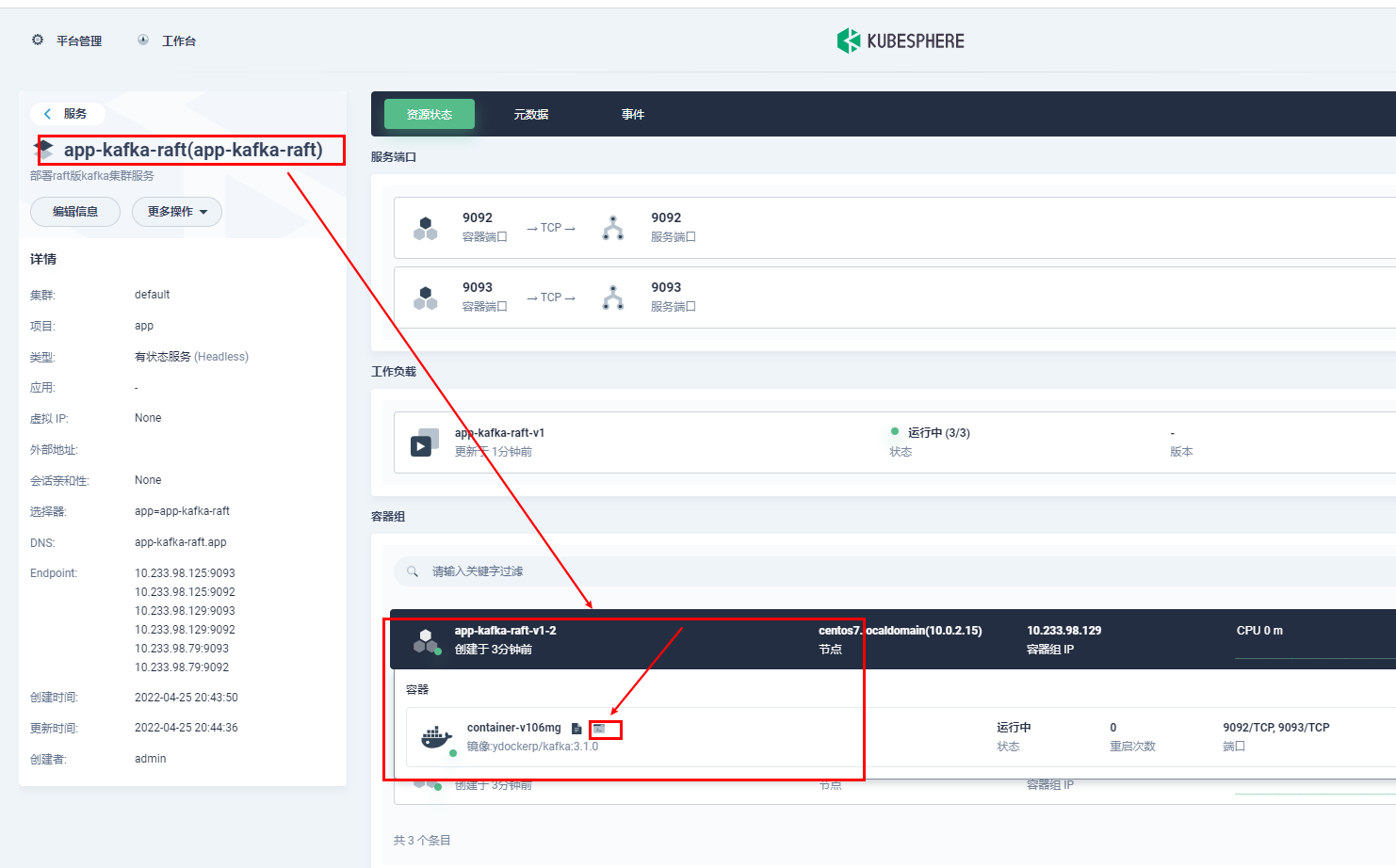Open 平台管理 menu
Image resolution: width=1396 pixels, height=868 pixels.
(79, 40)
